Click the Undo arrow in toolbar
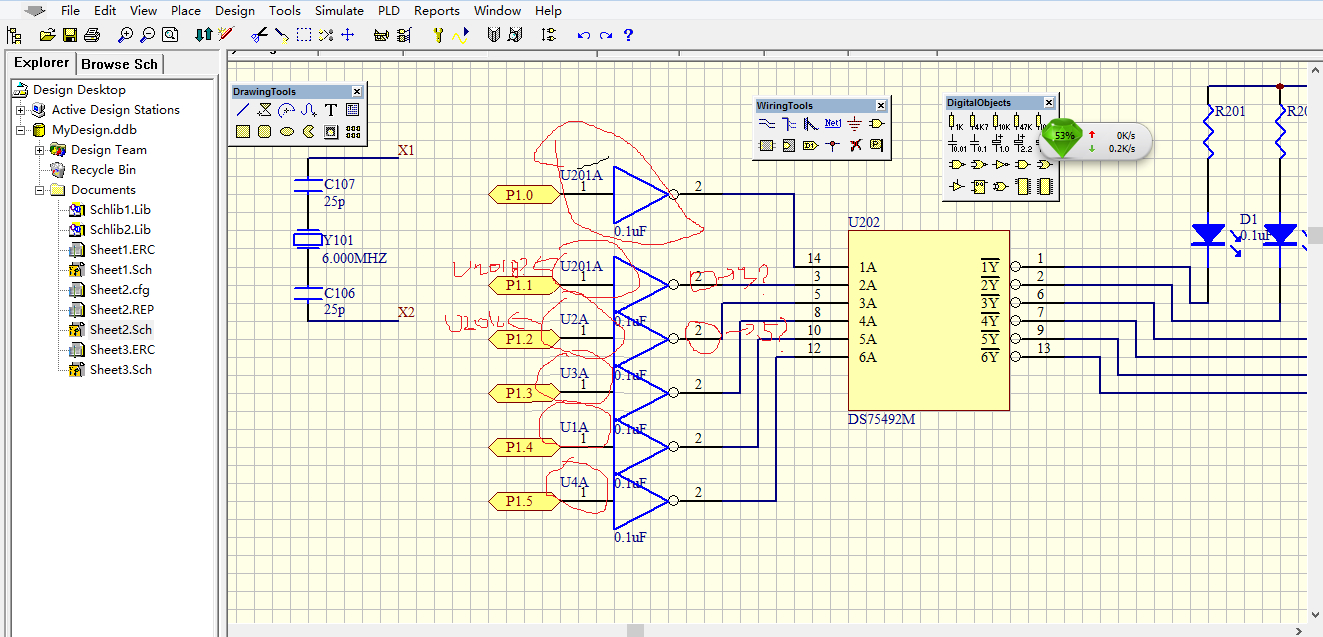The width and height of the screenshot is (1323, 637). [584, 35]
